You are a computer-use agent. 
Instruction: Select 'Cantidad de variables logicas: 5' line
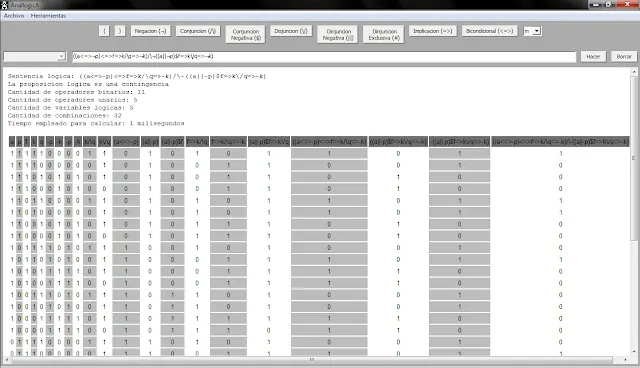(x=70, y=108)
